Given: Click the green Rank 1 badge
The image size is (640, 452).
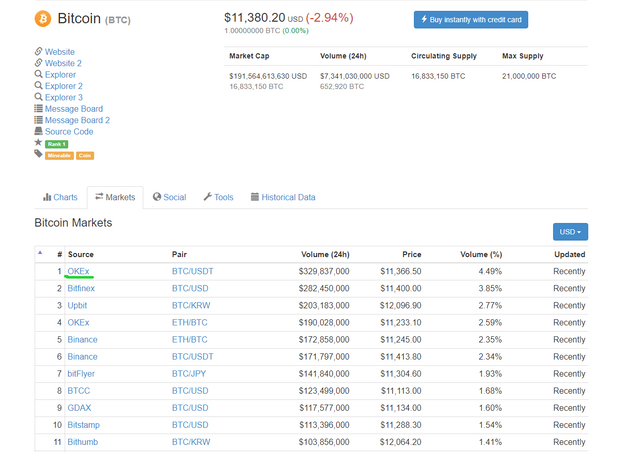Looking at the screenshot, I should 56,144.
